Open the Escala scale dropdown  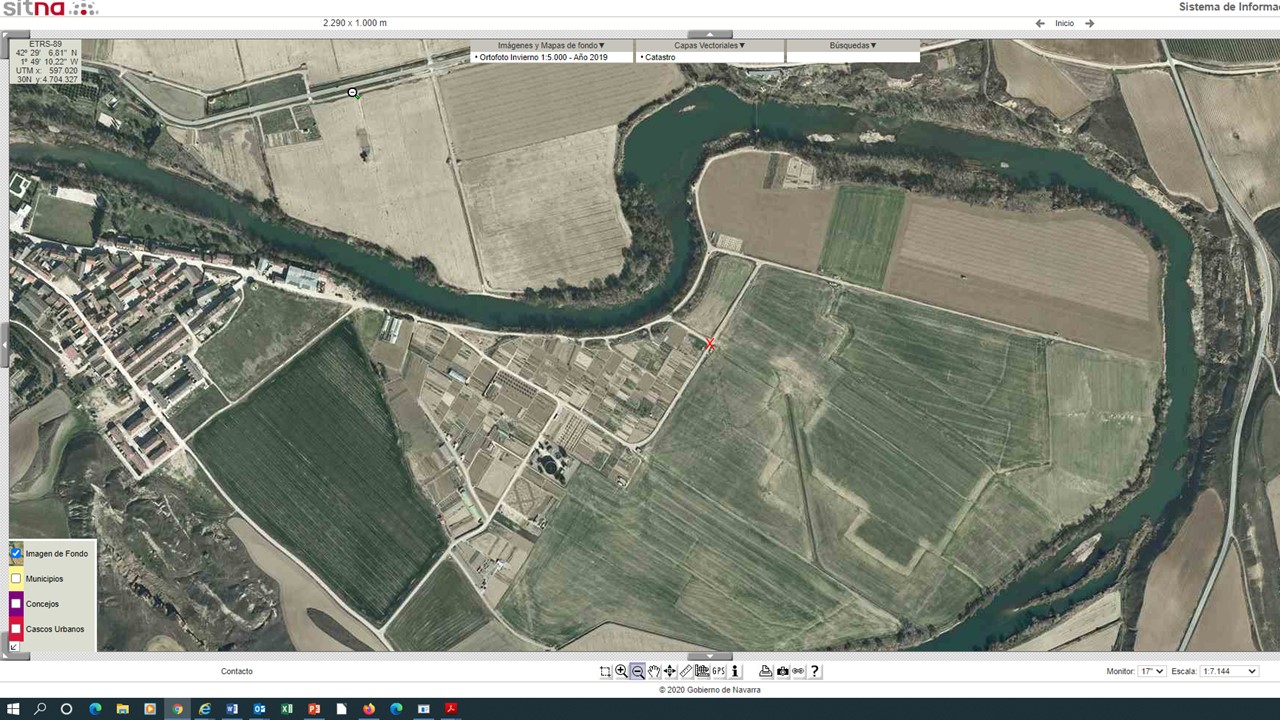tap(1229, 671)
